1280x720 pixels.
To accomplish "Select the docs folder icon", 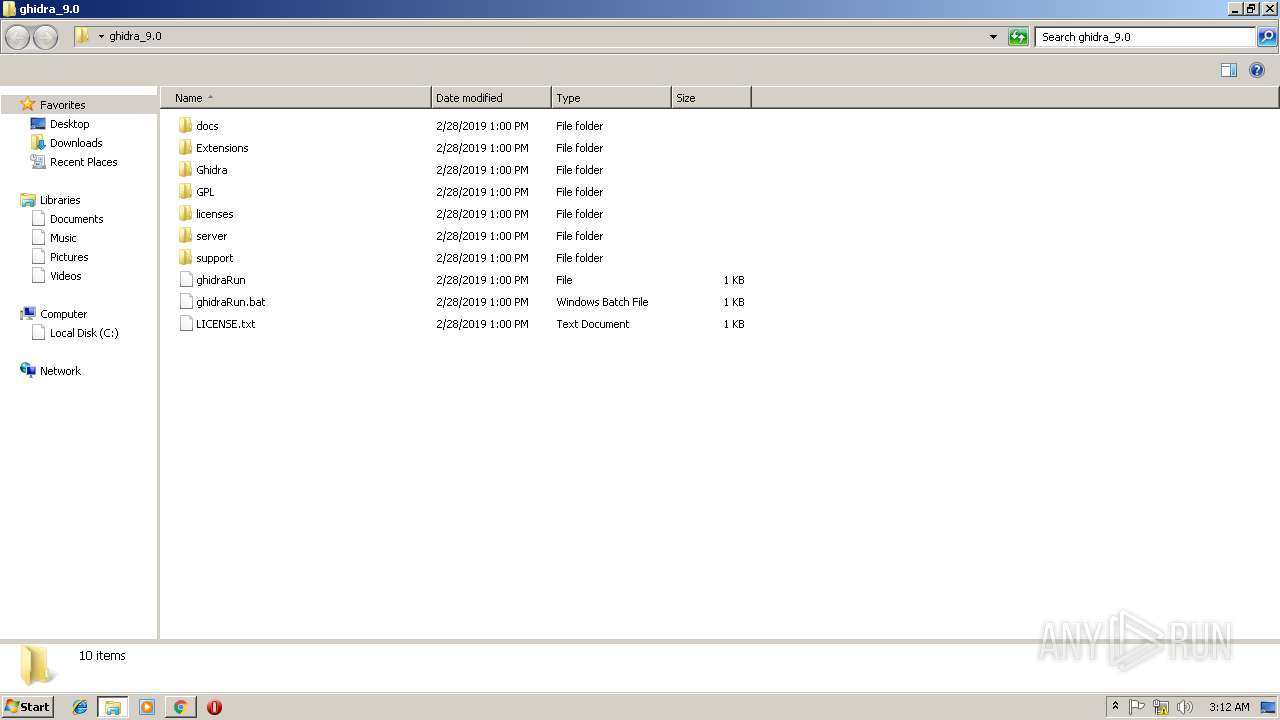I will pos(185,126).
